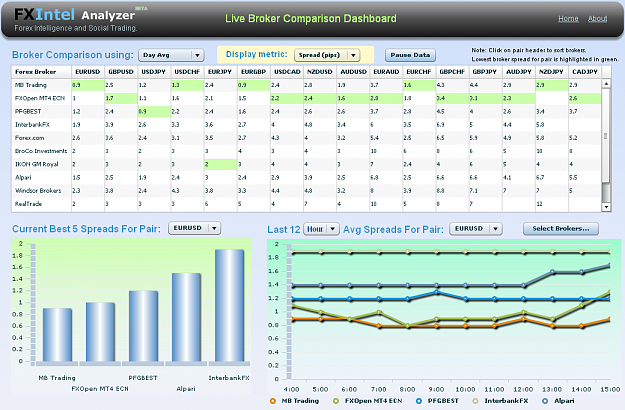Sort brokers by GBPJPY column header
Screen dimensions: 625x410
click(x=485, y=72)
